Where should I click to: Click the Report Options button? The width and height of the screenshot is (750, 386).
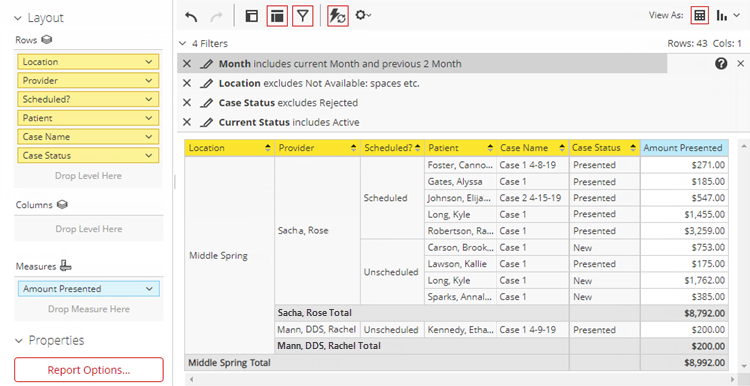89,370
